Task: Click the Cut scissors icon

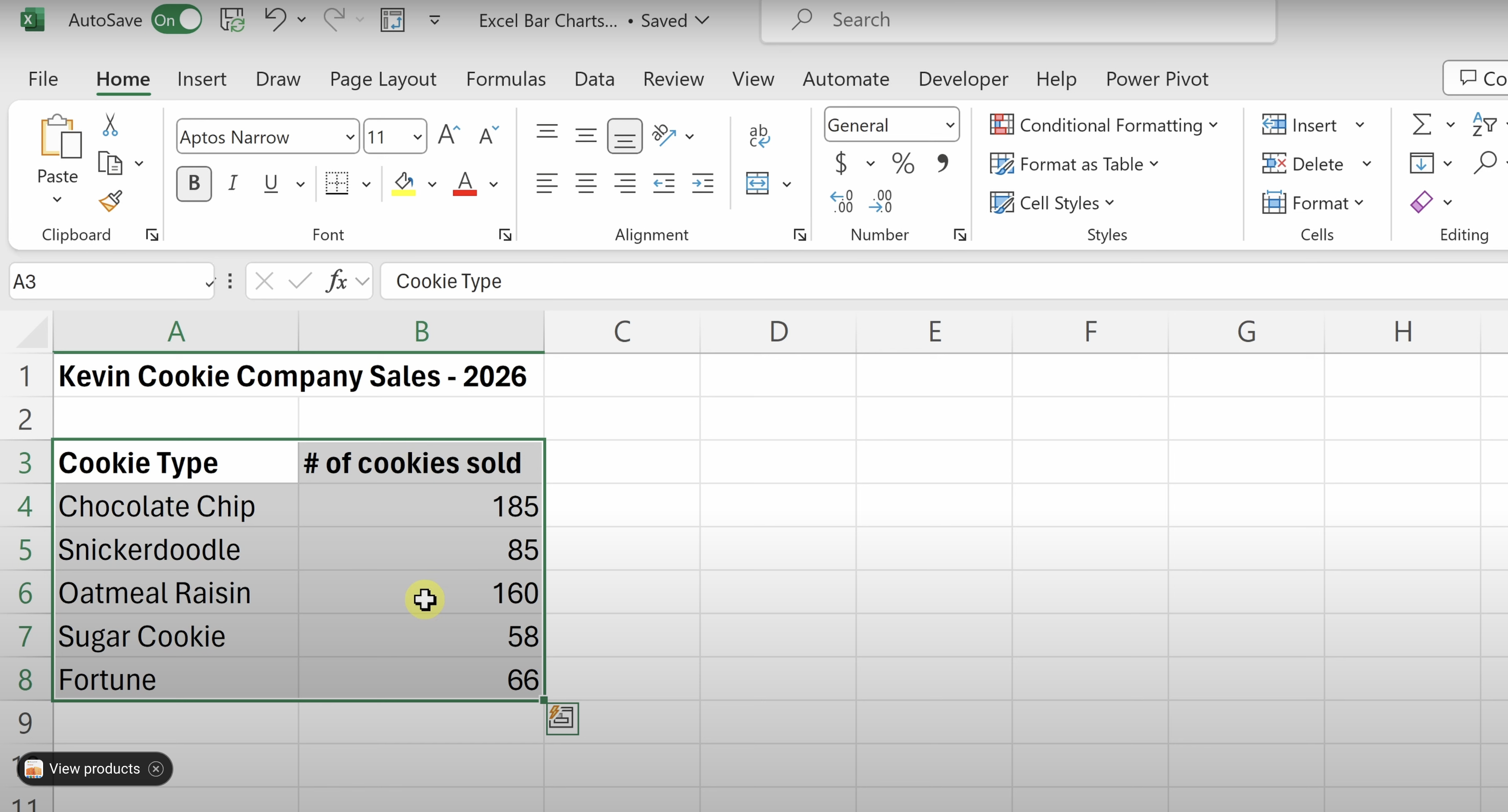Action: point(110,125)
